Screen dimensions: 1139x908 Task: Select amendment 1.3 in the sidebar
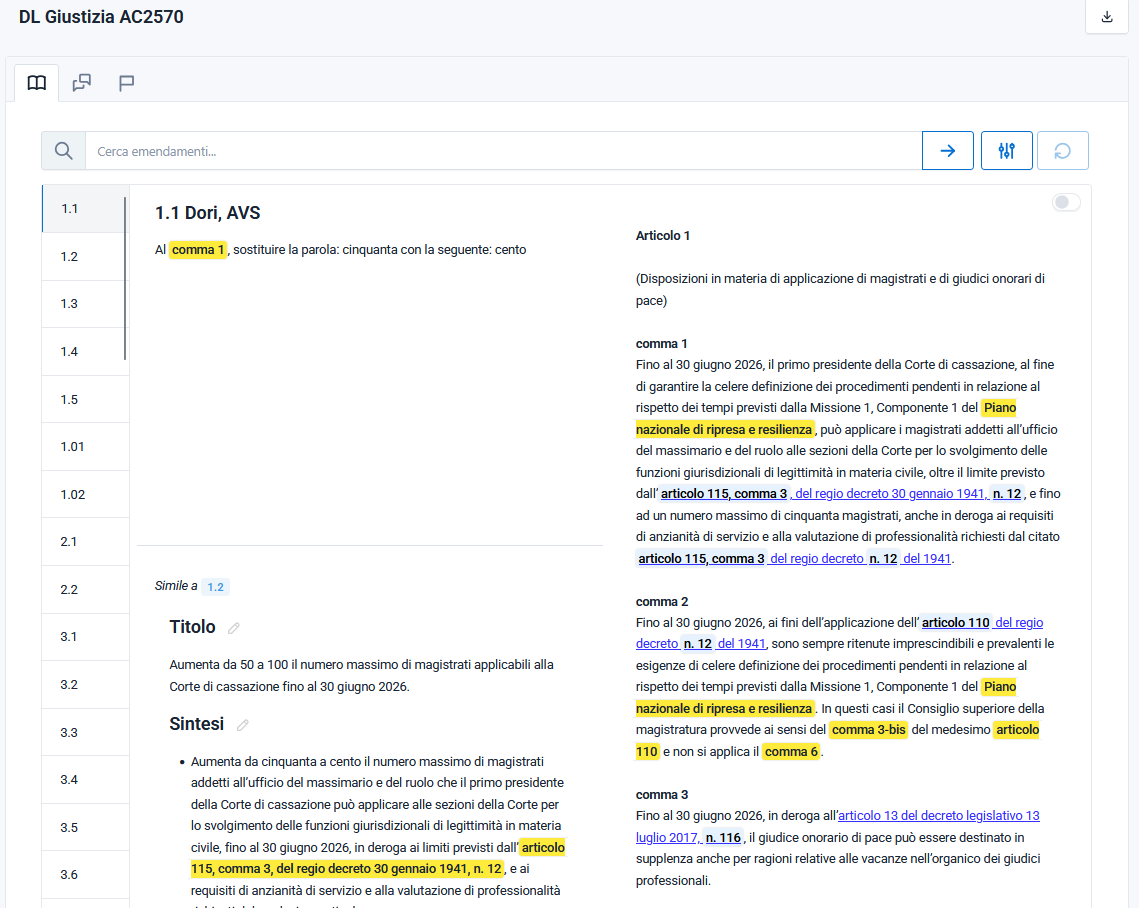click(69, 304)
